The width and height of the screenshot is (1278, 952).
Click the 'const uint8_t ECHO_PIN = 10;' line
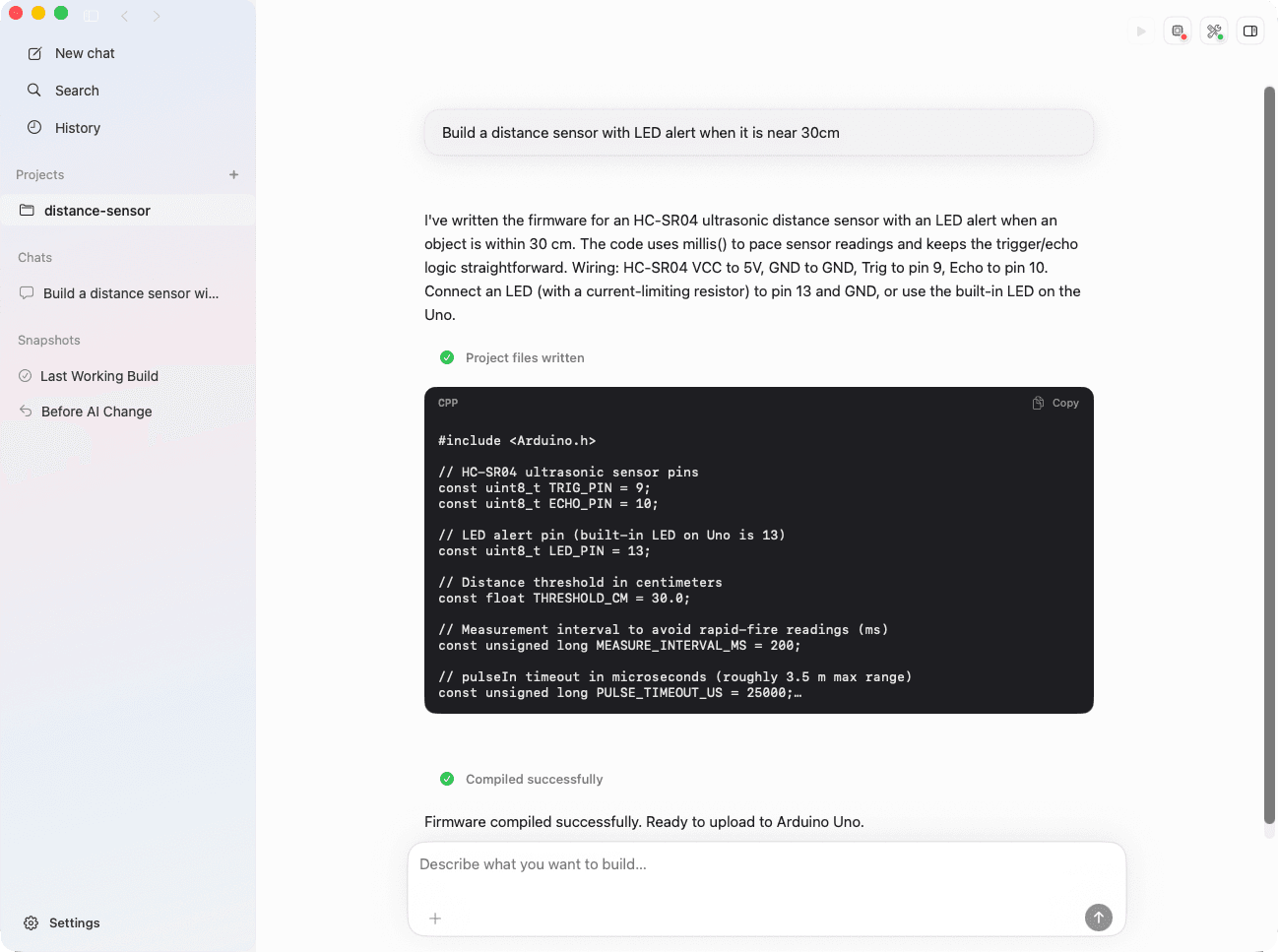(x=548, y=504)
